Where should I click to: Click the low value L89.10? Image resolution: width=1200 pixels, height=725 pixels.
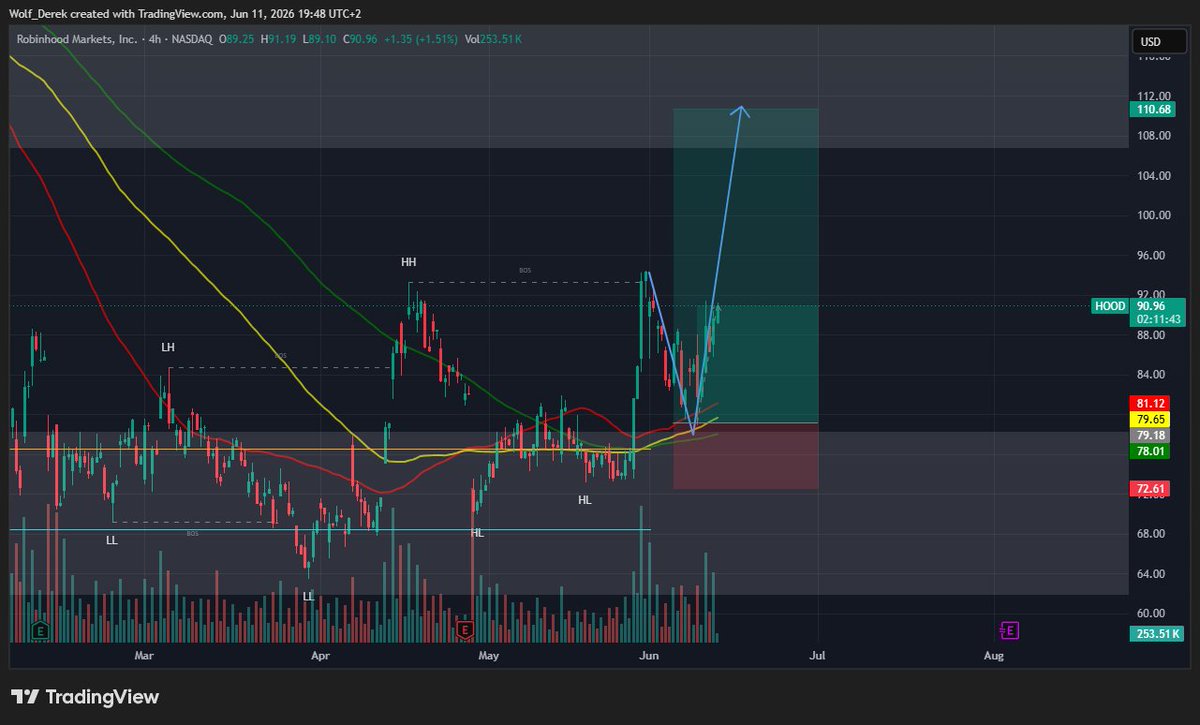(x=320, y=39)
